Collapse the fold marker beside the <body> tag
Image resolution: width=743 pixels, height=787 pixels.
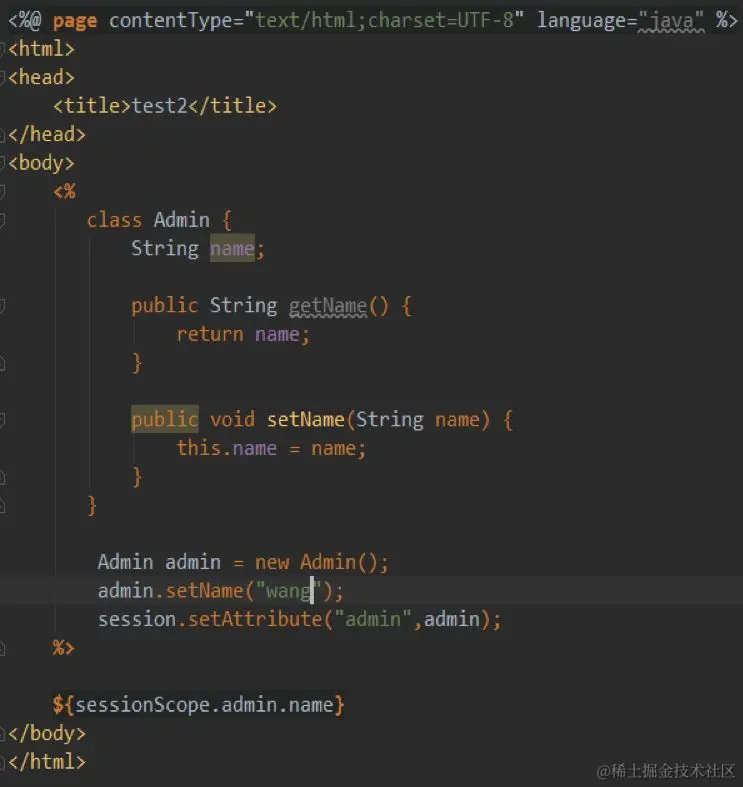point(2,163)
